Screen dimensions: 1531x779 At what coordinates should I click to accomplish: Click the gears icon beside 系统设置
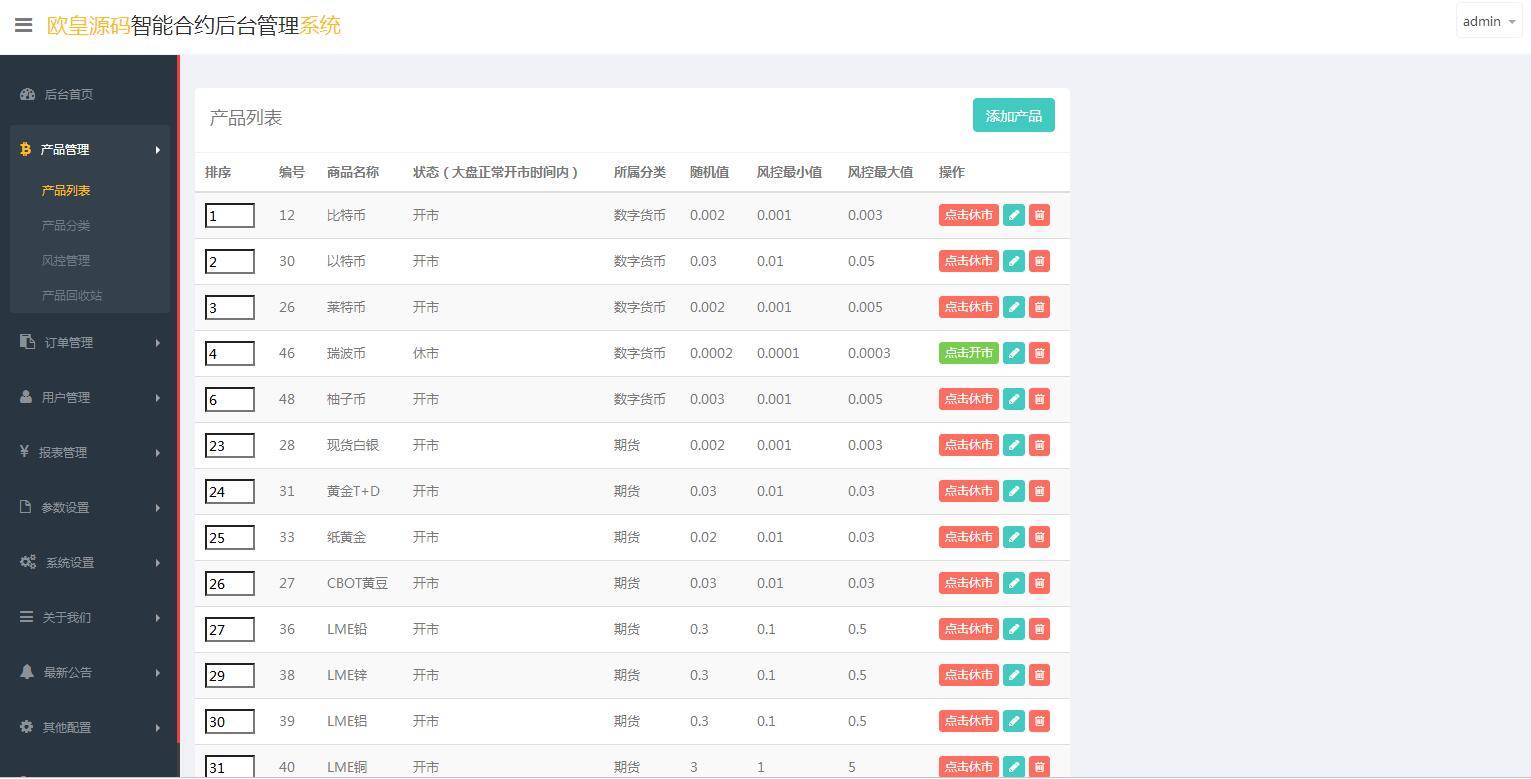coord(27,562)
